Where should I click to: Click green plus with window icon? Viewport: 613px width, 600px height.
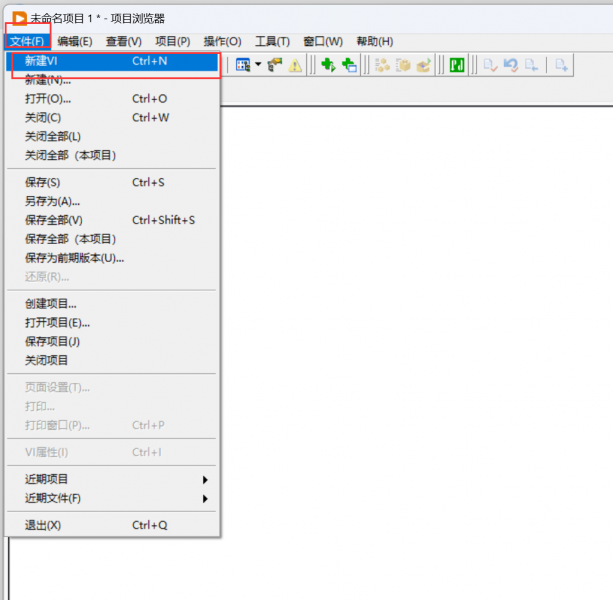349,65
